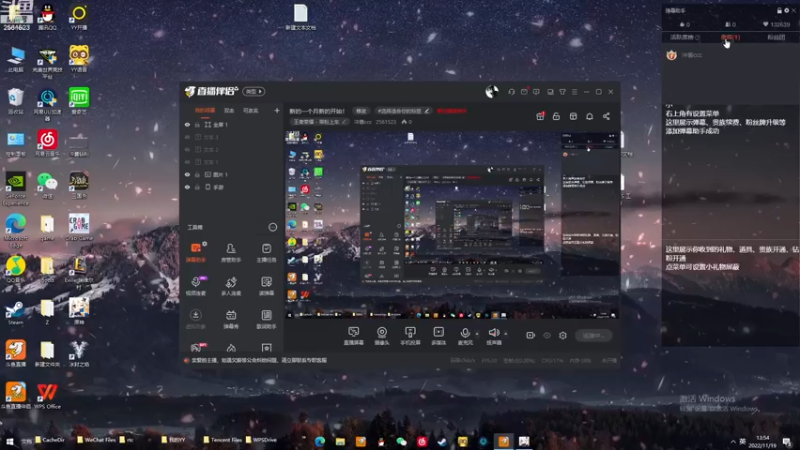
Task: Show hidden system tray icons arrow
Action: coord(733,441)
